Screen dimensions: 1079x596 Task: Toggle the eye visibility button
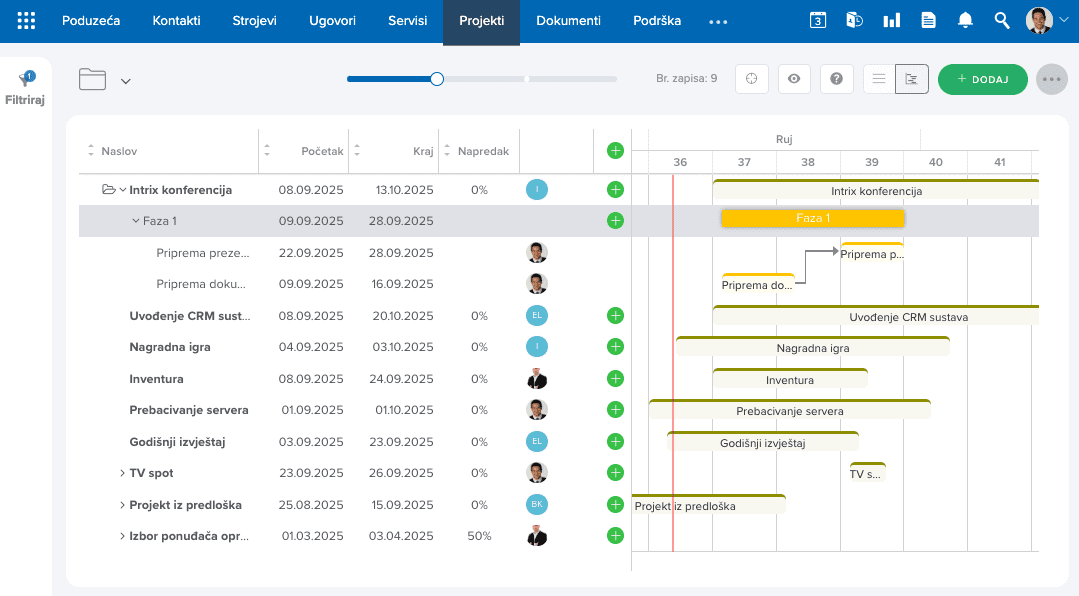[794, 79]
